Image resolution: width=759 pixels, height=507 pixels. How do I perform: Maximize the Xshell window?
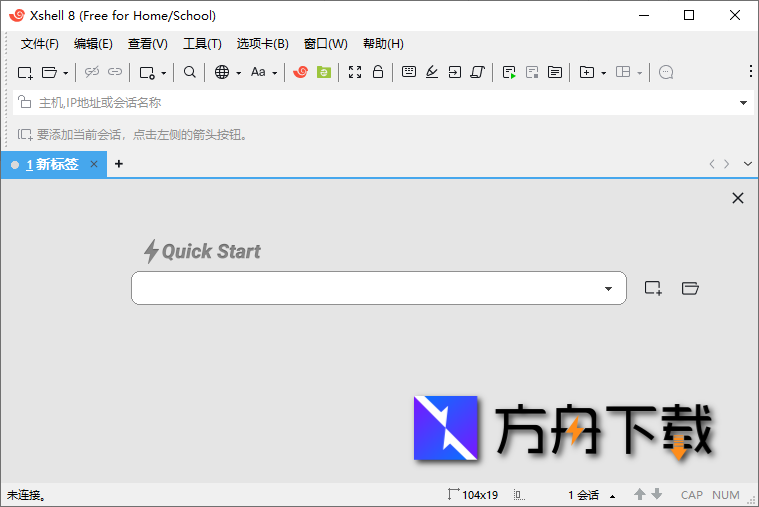coord(689,15)
